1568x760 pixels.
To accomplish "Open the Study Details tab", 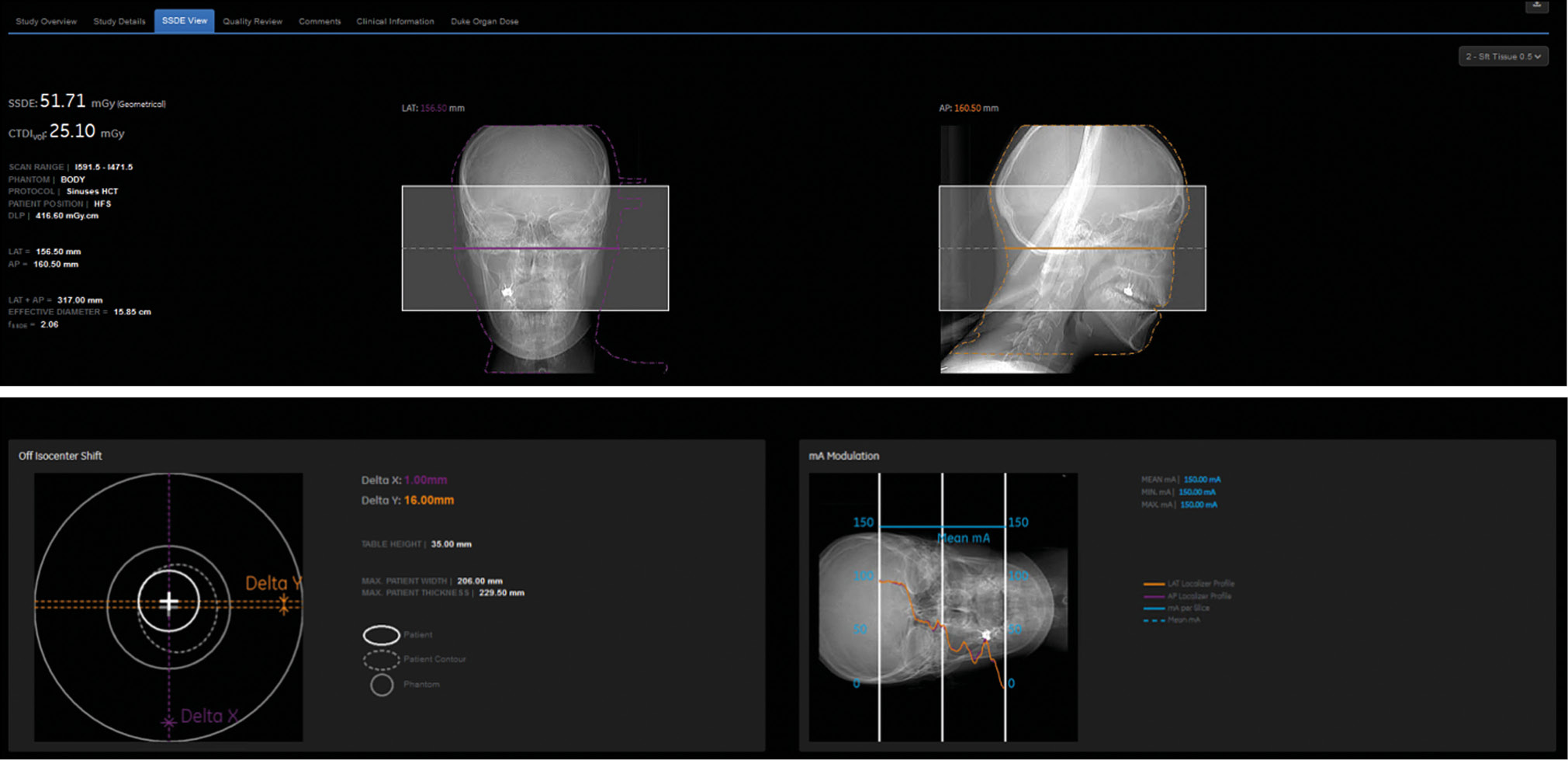I will 119,22.
